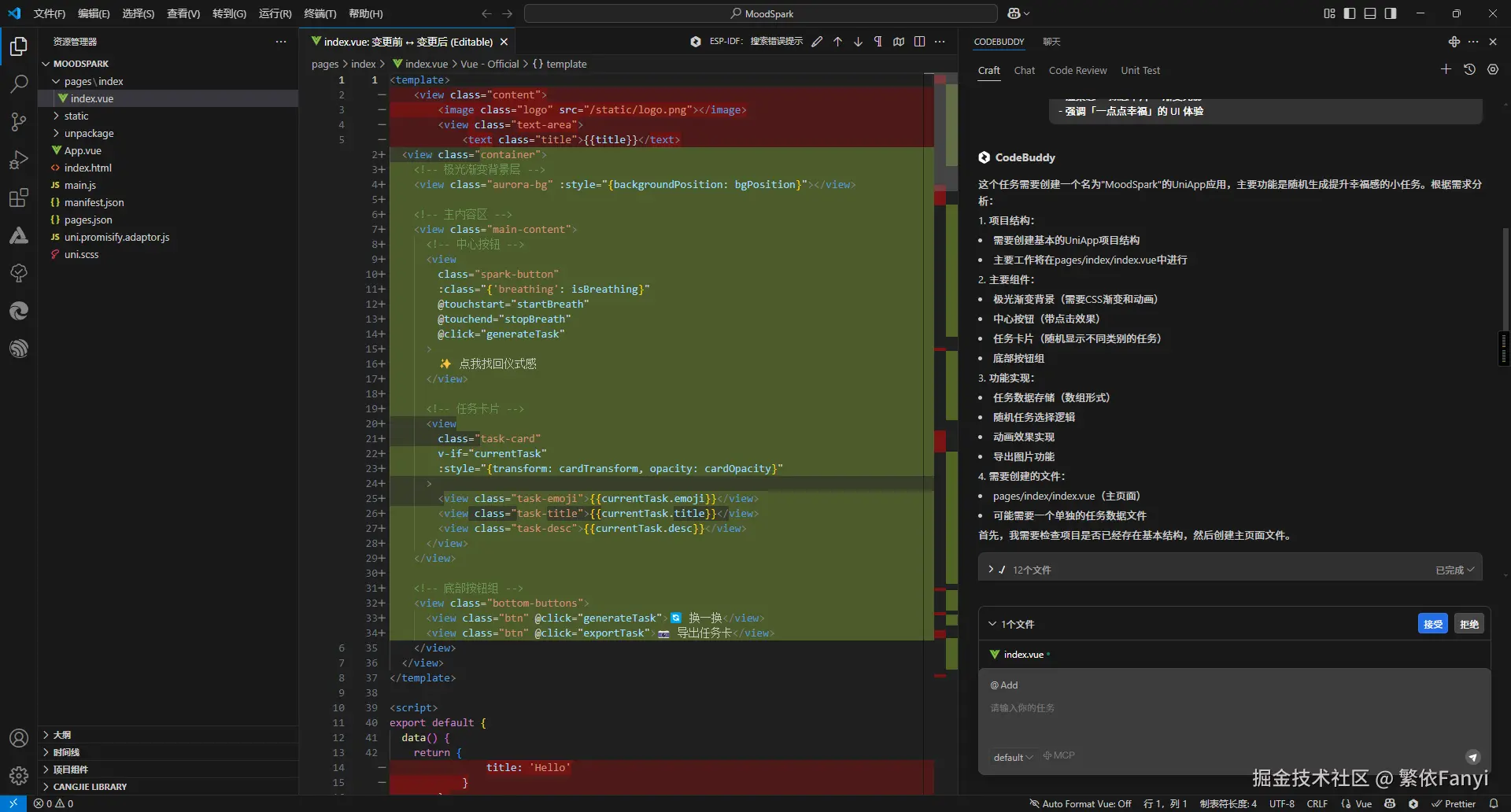Close the index.vue diff editor tab

tap(504, 42)
